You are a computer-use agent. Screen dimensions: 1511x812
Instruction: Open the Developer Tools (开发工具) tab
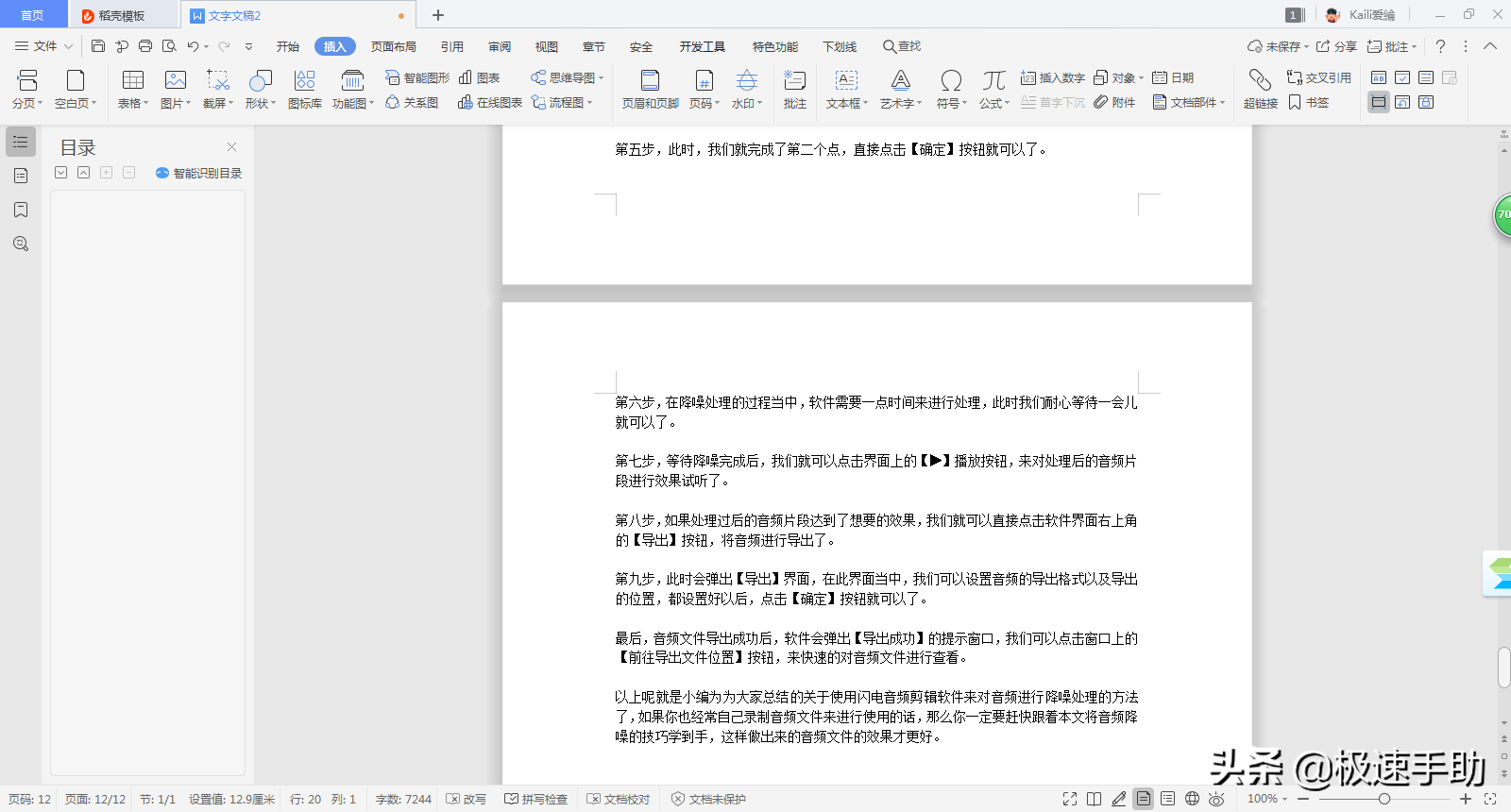pyautogui.click(x=703, y=46)
